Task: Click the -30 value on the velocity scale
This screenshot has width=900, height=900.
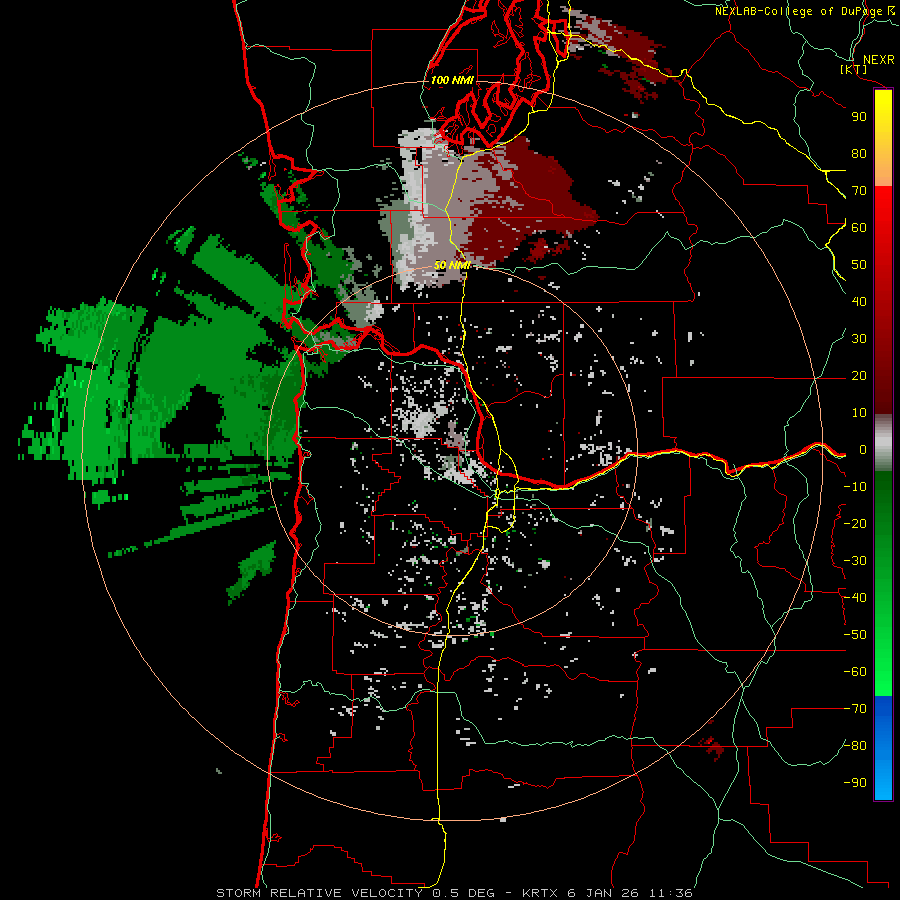Action: [855, 561]
